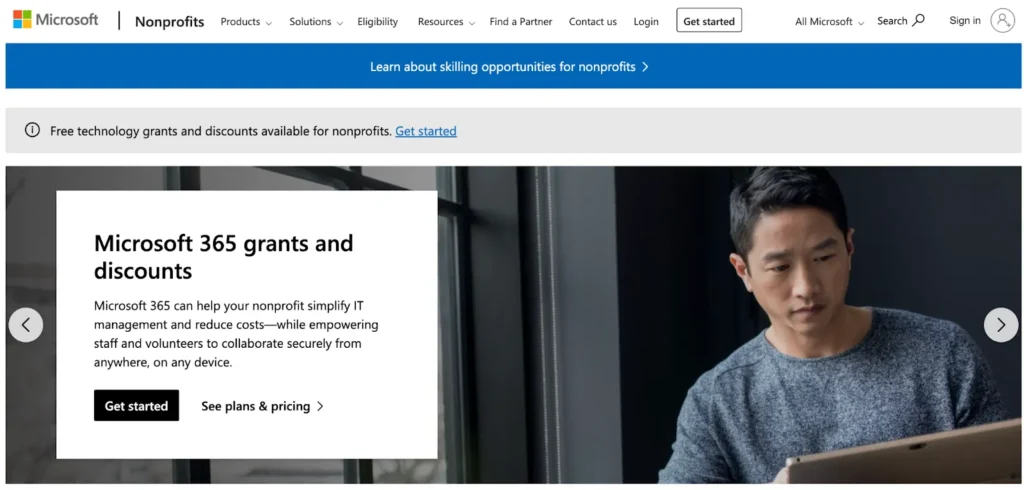Open the Nonprofits home link
The height and width of the screenshot is (490, 1024).
coord(169,22)
